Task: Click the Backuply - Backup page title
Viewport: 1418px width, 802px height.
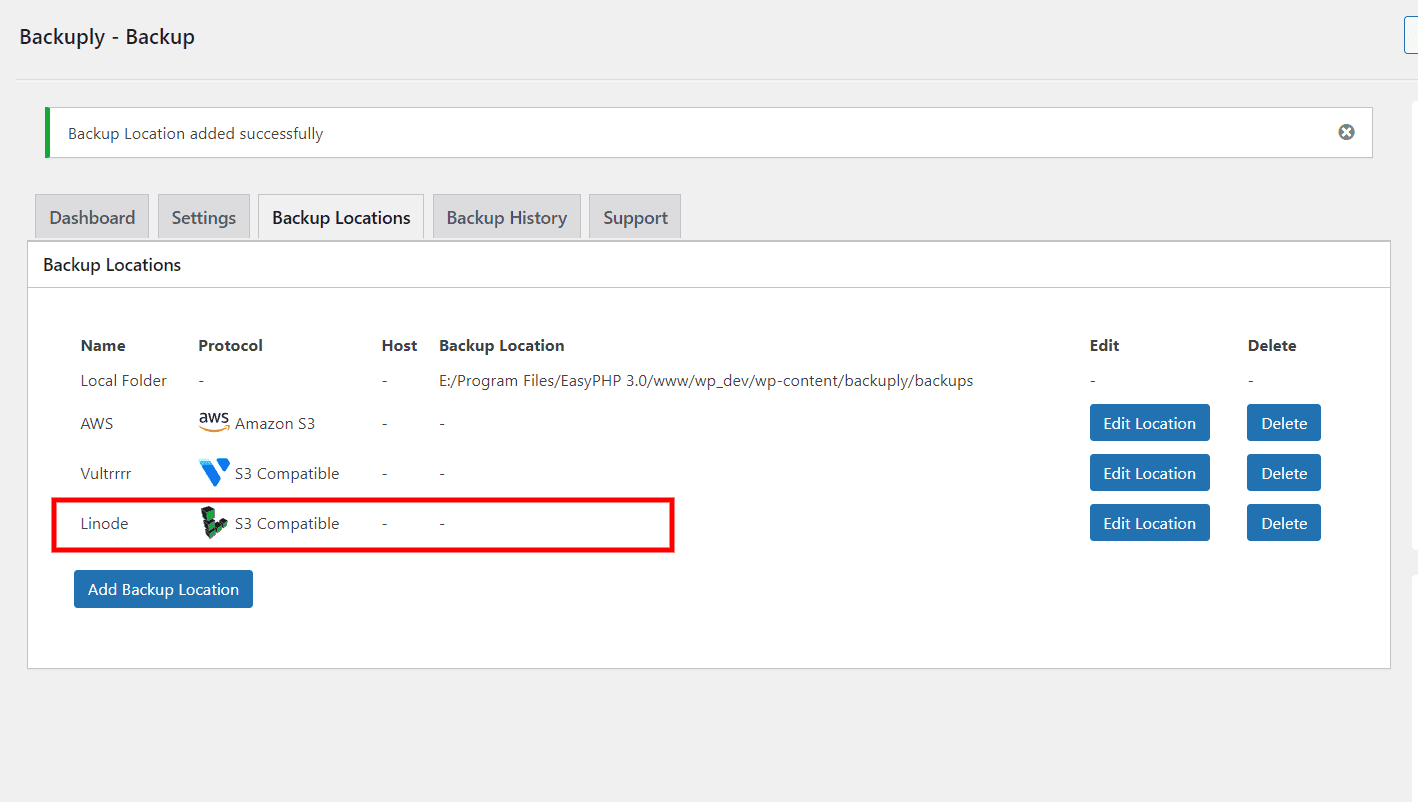Action: click(x=106, y=36)
